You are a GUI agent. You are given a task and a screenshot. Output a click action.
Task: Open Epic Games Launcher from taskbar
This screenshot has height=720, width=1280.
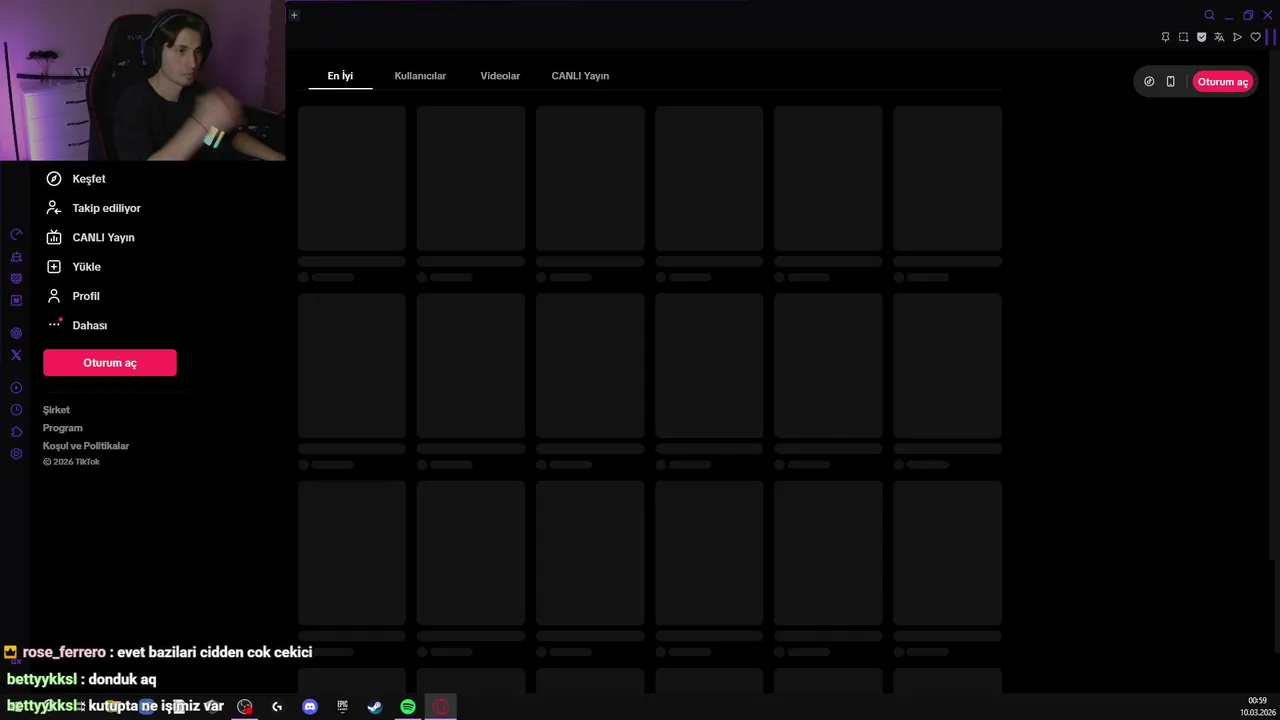pos(343,707)
